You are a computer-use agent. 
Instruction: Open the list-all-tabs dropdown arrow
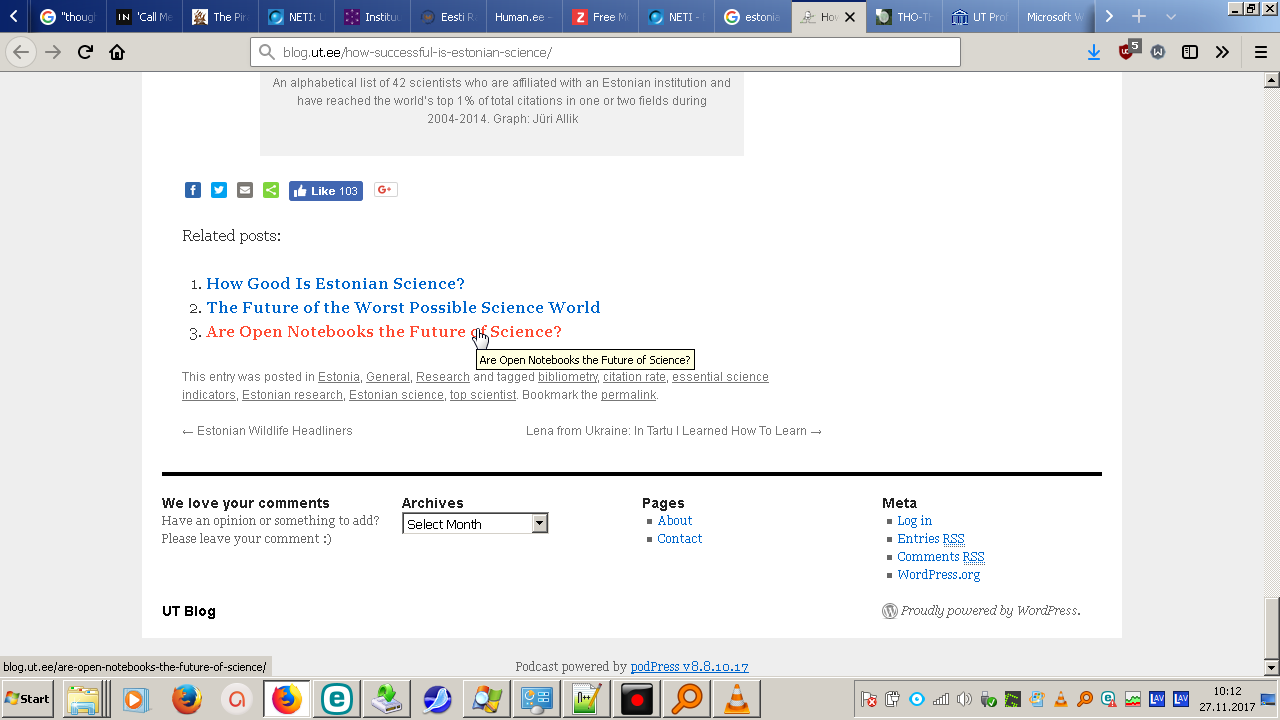(x=1171, y=16)
